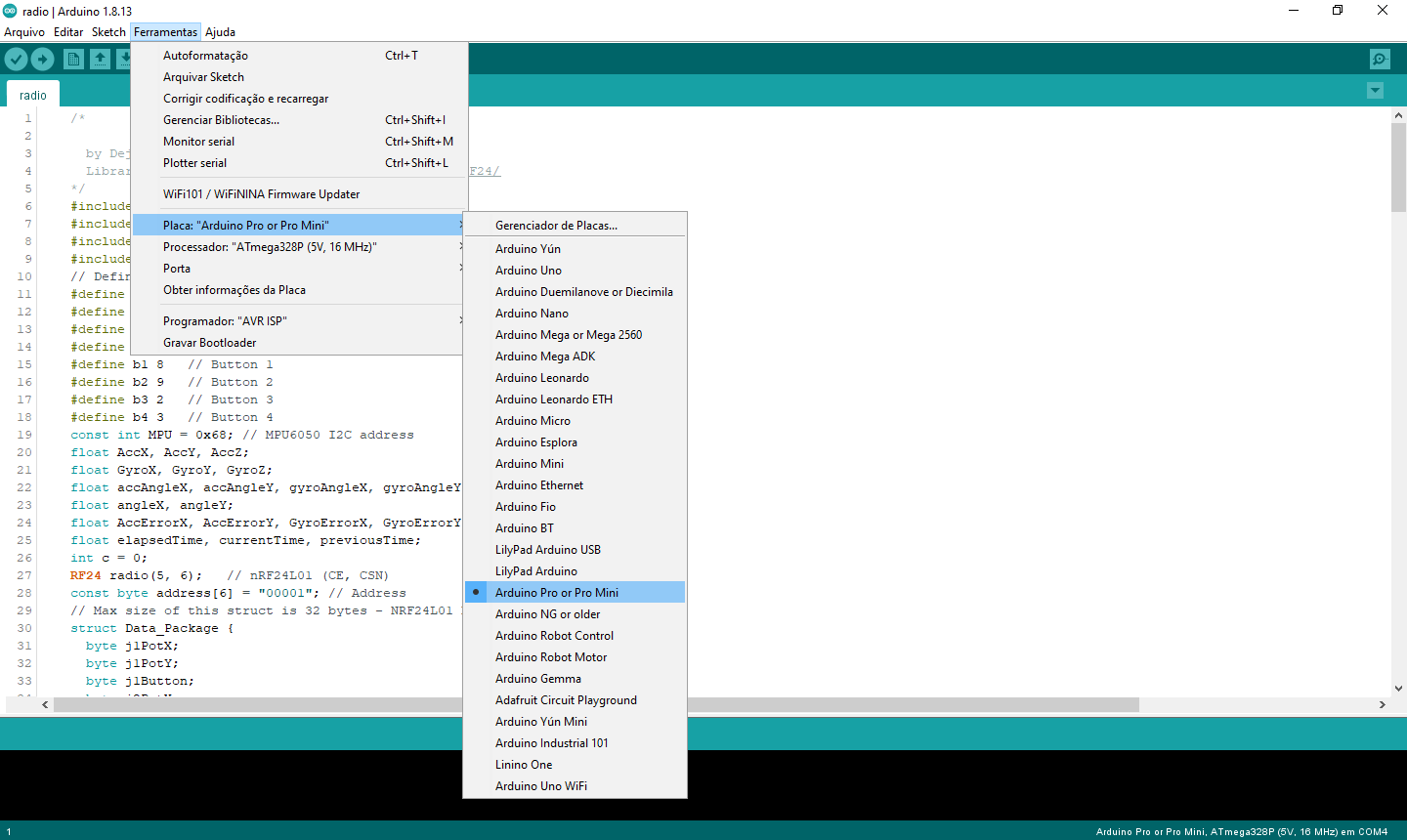Click the vertical scrollbar thumb in editor
This screenshot has width=1407, height=840.
[1398, 166]
